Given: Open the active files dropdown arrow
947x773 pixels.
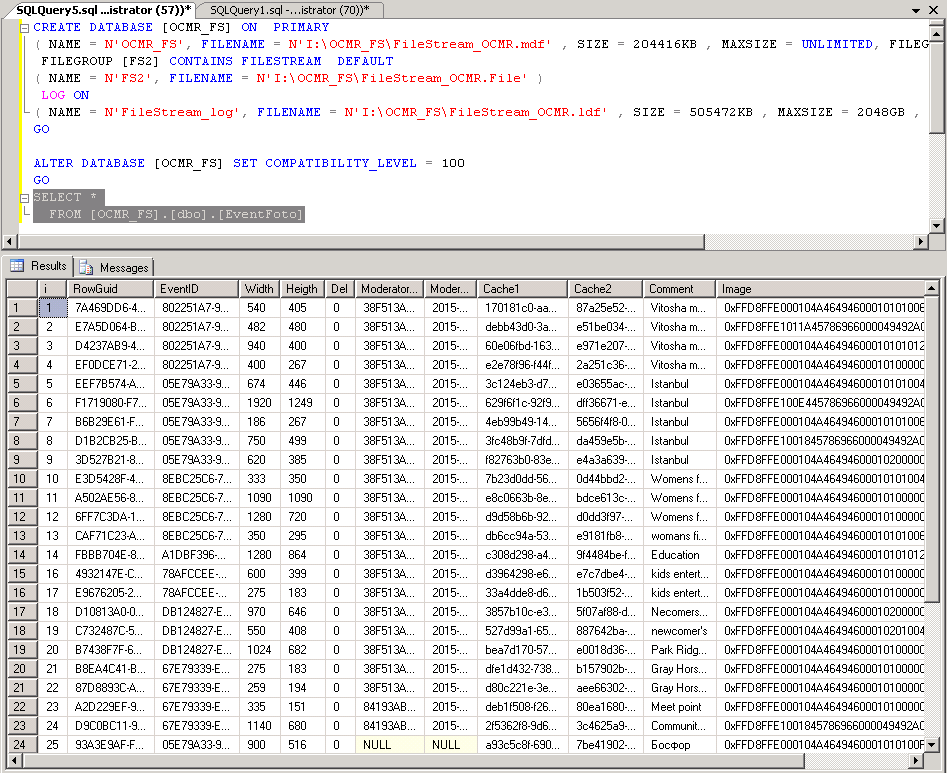Looking at the screenshot, I should pyautogui.click(x=916, y=10).
